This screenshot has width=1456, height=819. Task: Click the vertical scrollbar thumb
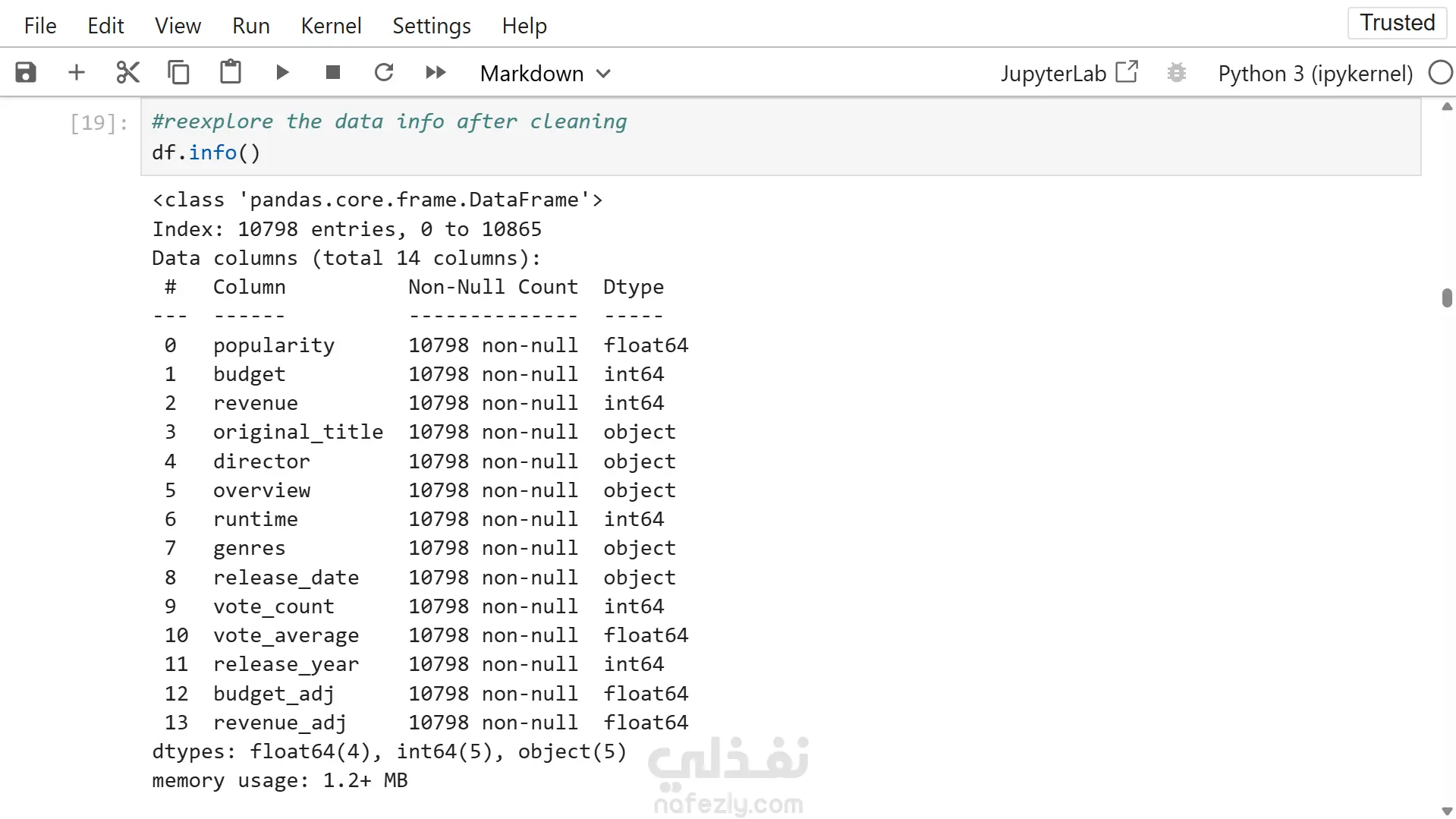pos(1447,298)
